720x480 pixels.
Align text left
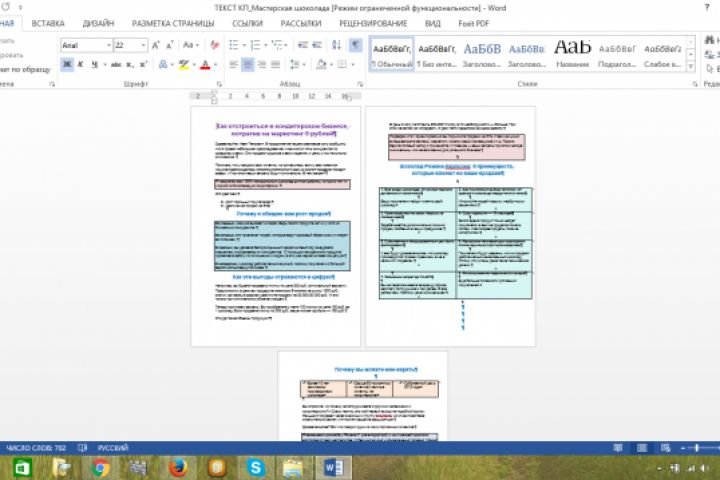pos(234,64)
